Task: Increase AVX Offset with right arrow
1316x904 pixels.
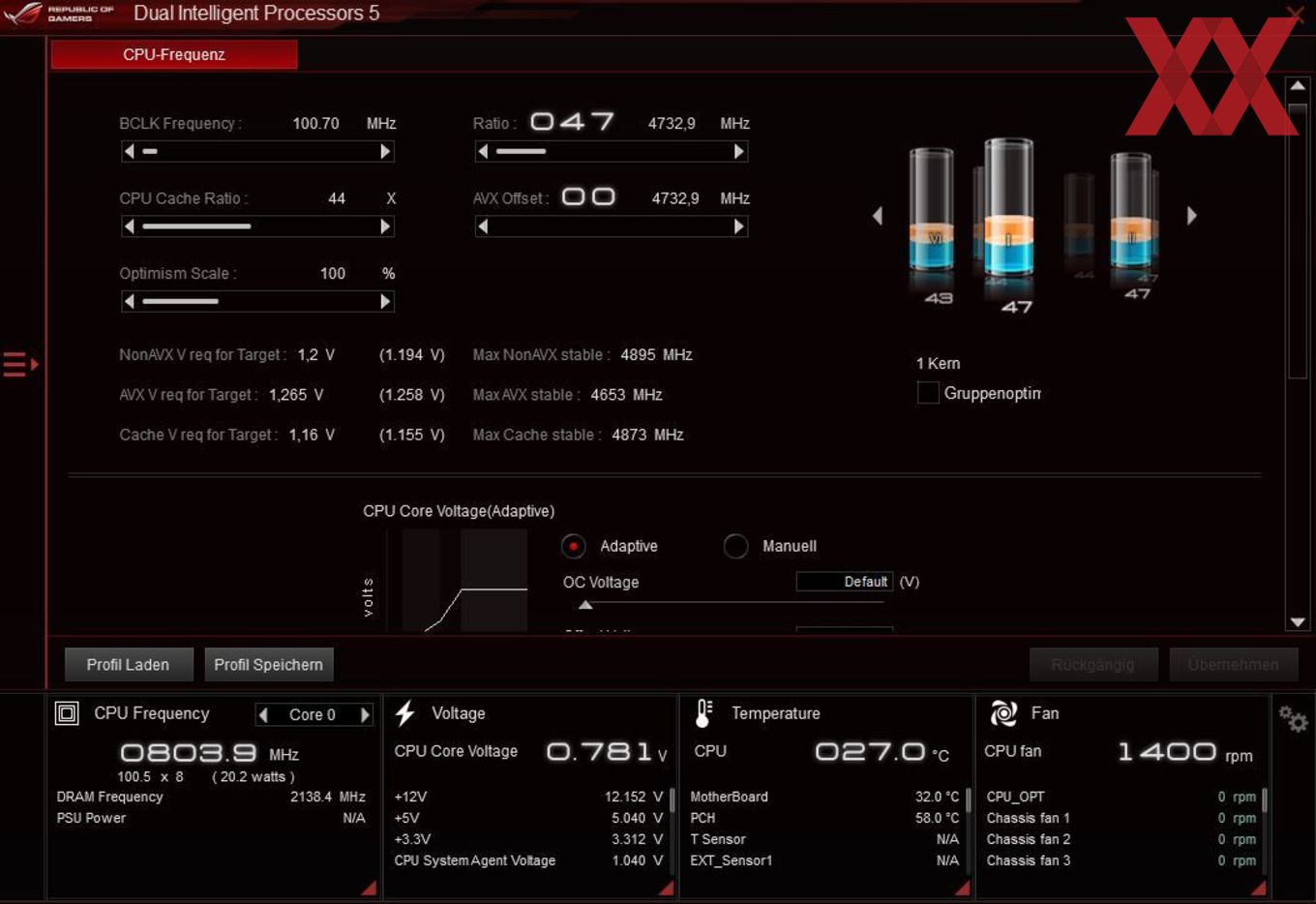Action: pyautogui.click(x=739, y=226)
